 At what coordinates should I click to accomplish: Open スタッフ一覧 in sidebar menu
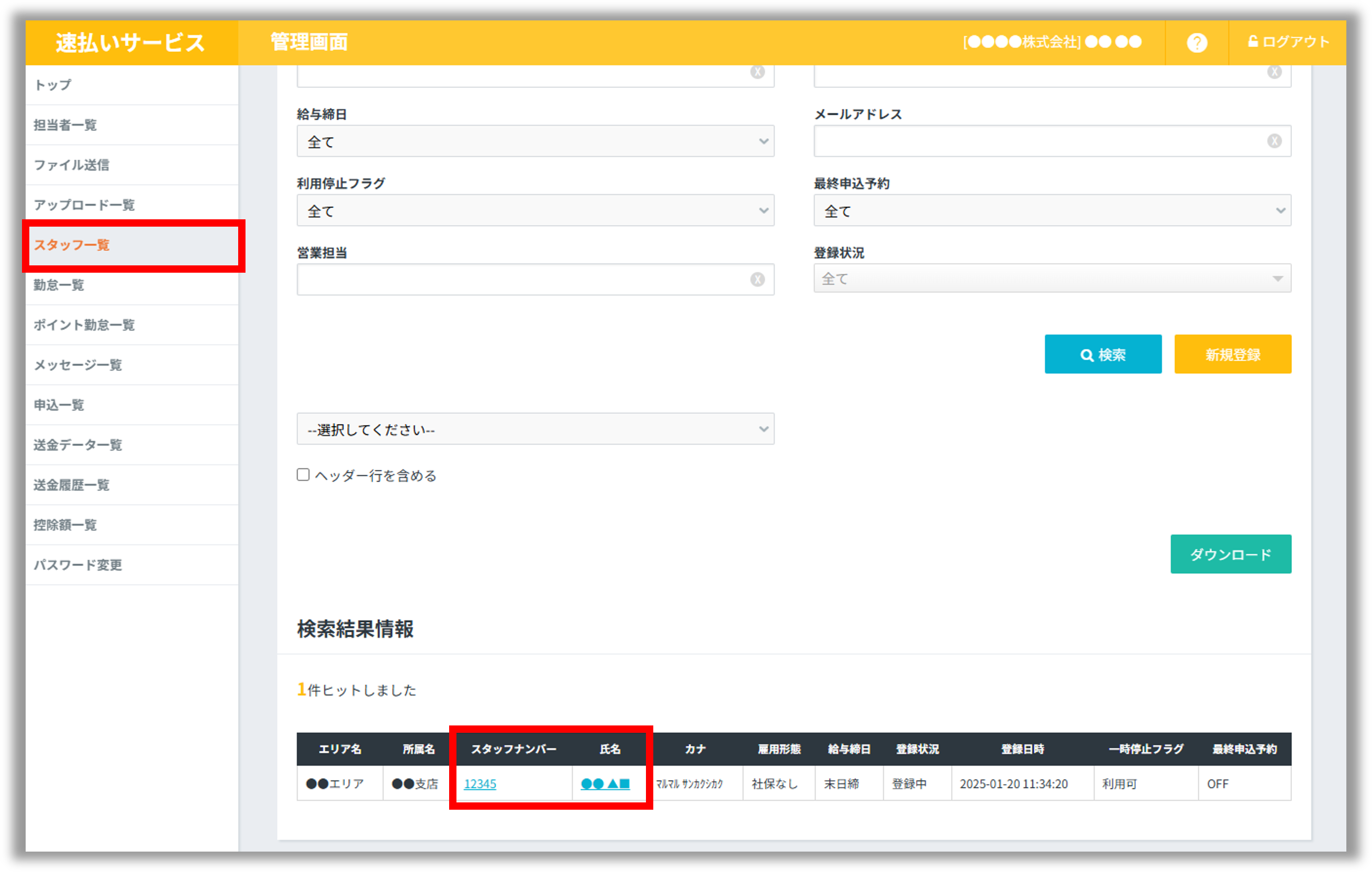tap(72, 245)
